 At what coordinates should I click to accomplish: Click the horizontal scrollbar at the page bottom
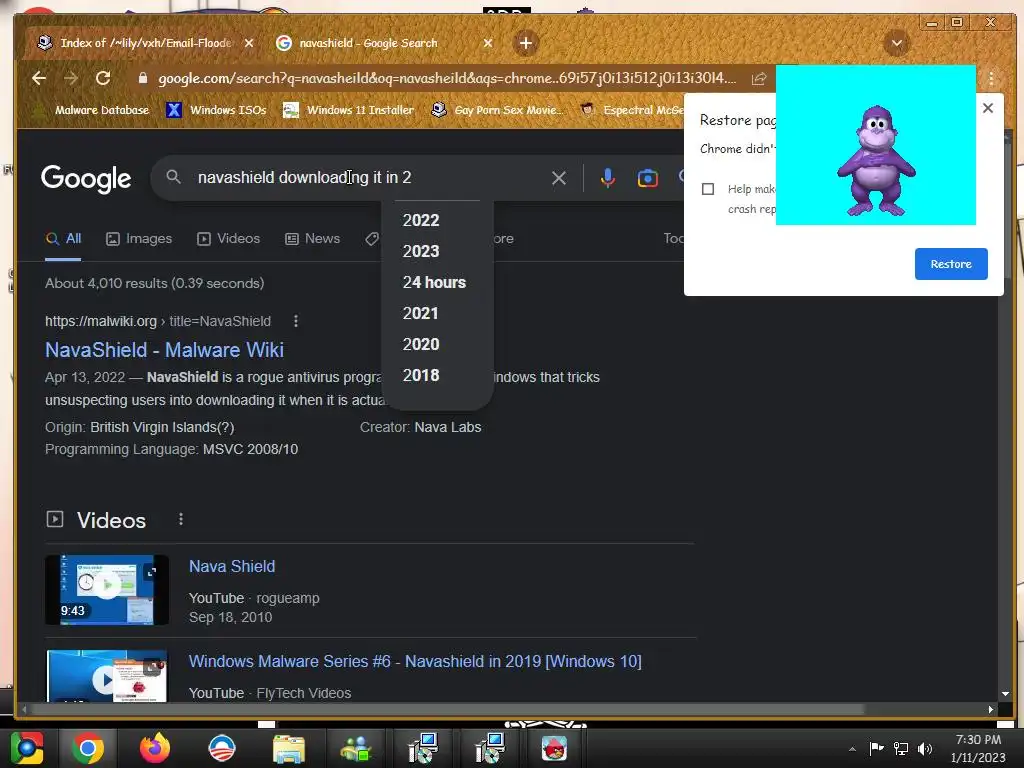coord(447,709)
